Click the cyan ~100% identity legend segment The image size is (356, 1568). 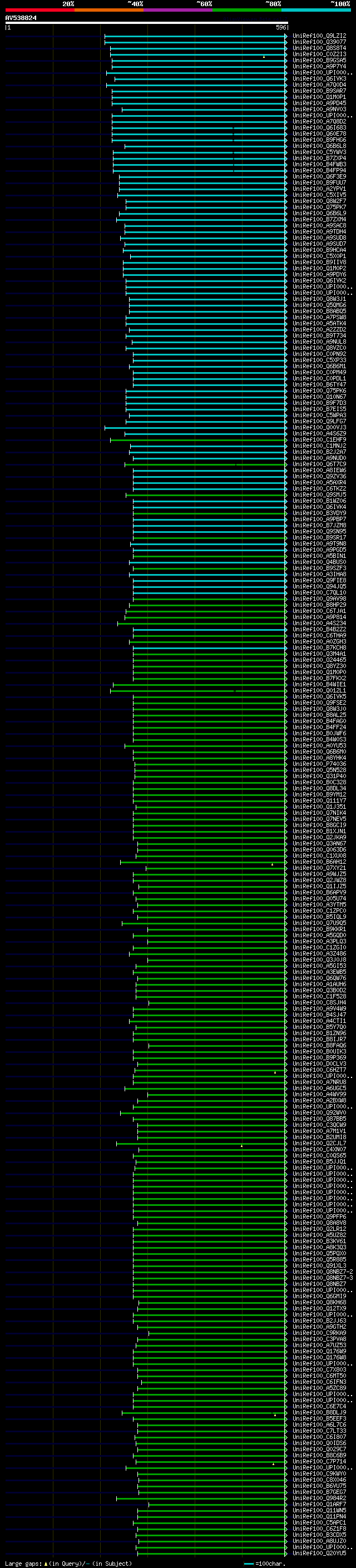pos(317,11)
